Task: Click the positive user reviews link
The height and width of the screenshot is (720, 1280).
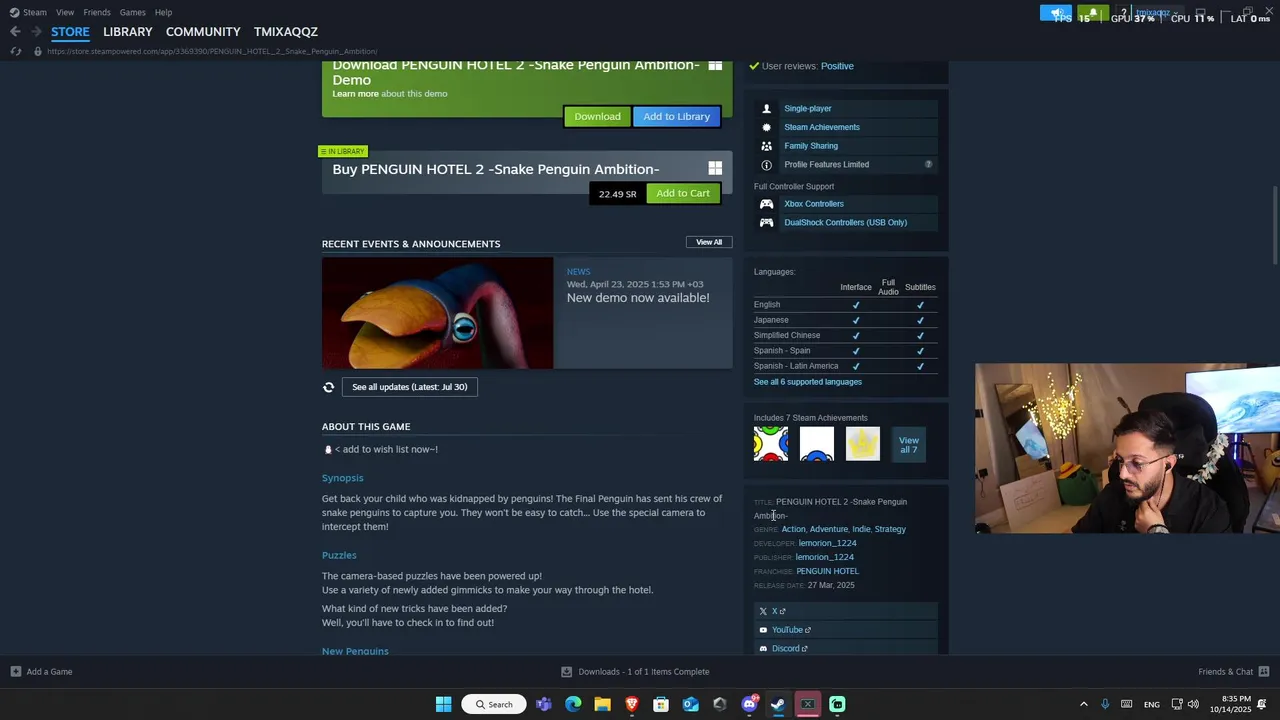Action: pyautogui.click(x=837, y=66)
